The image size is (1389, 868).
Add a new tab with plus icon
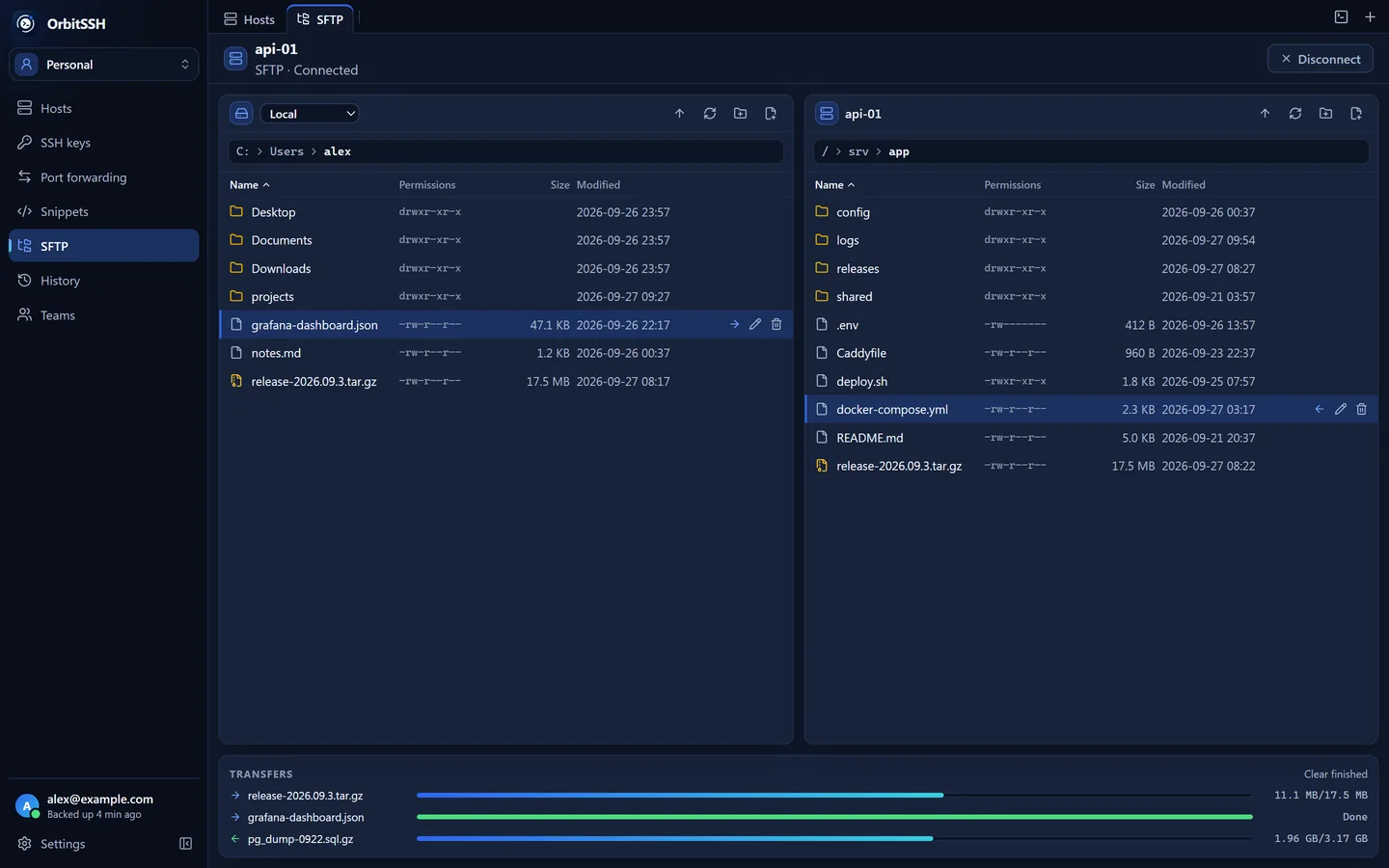point(1370,17)
